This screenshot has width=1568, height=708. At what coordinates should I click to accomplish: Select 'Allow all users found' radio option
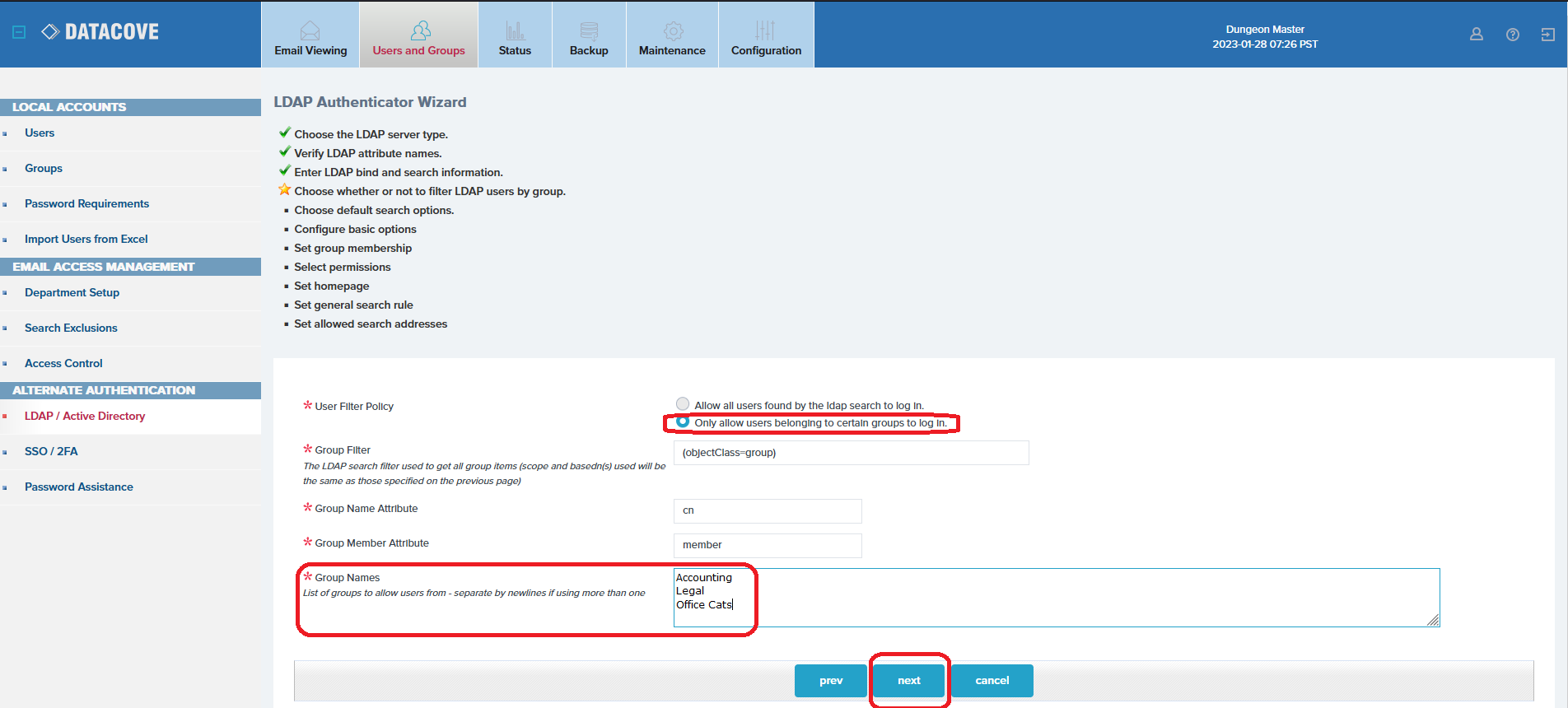click(683, 404)
